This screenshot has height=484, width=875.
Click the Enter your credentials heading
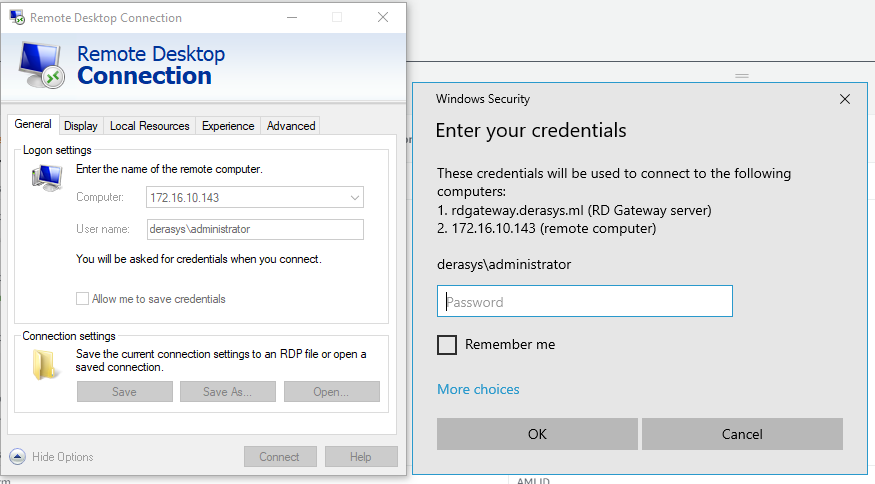531,131
